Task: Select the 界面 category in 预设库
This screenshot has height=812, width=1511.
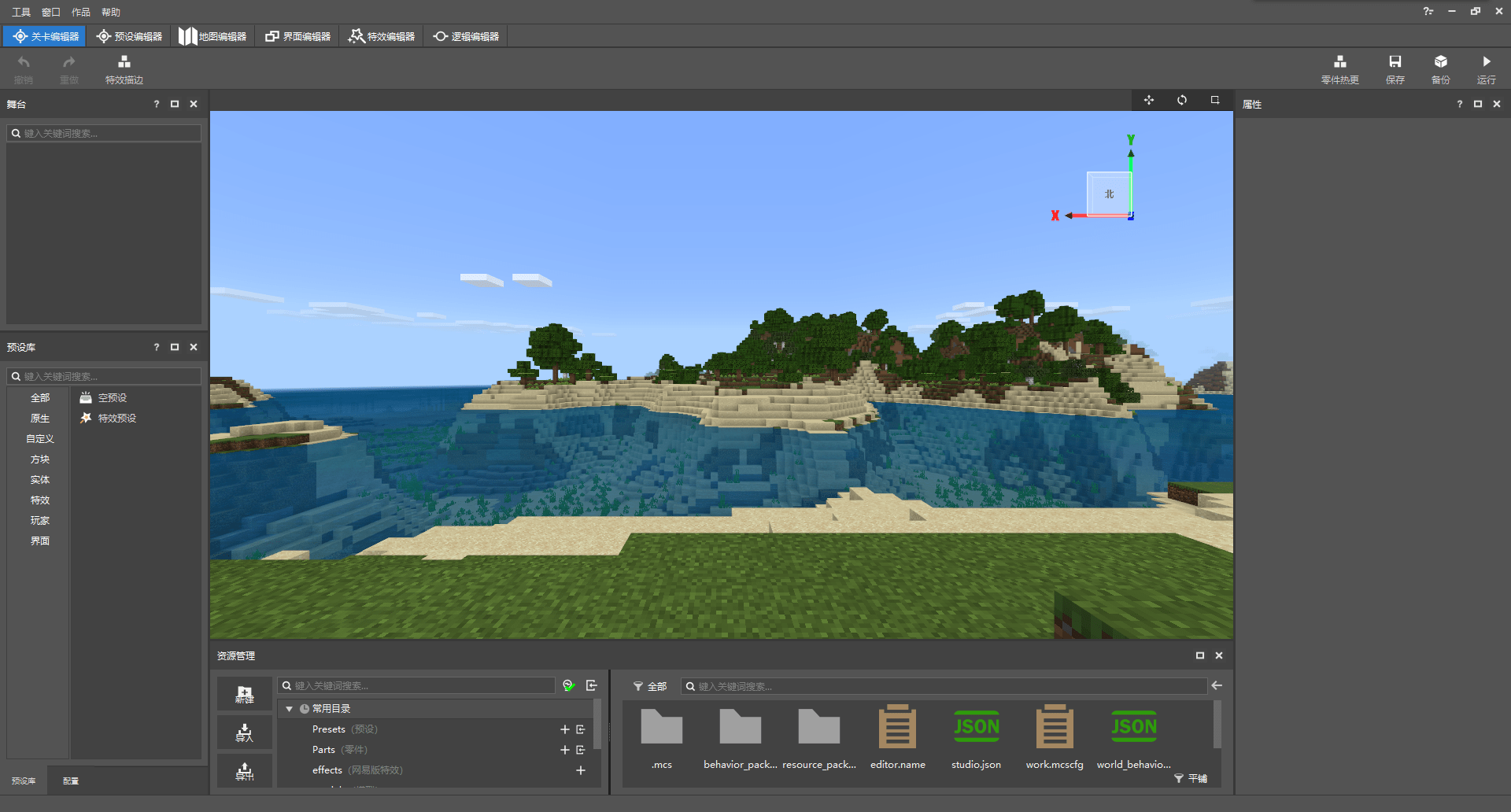Action: pos(39,541)
